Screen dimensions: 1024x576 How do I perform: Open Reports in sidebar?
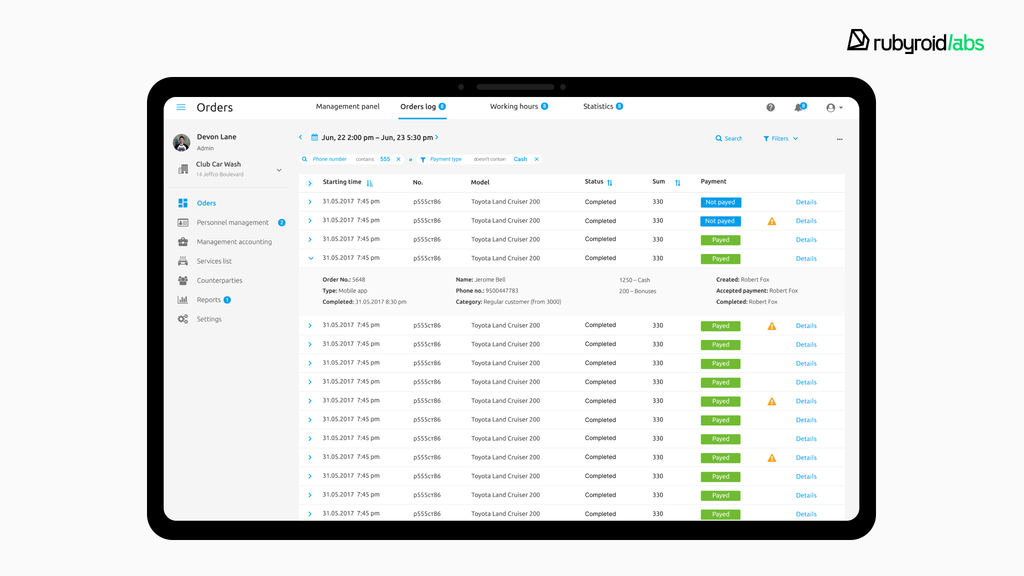(209, 300)
